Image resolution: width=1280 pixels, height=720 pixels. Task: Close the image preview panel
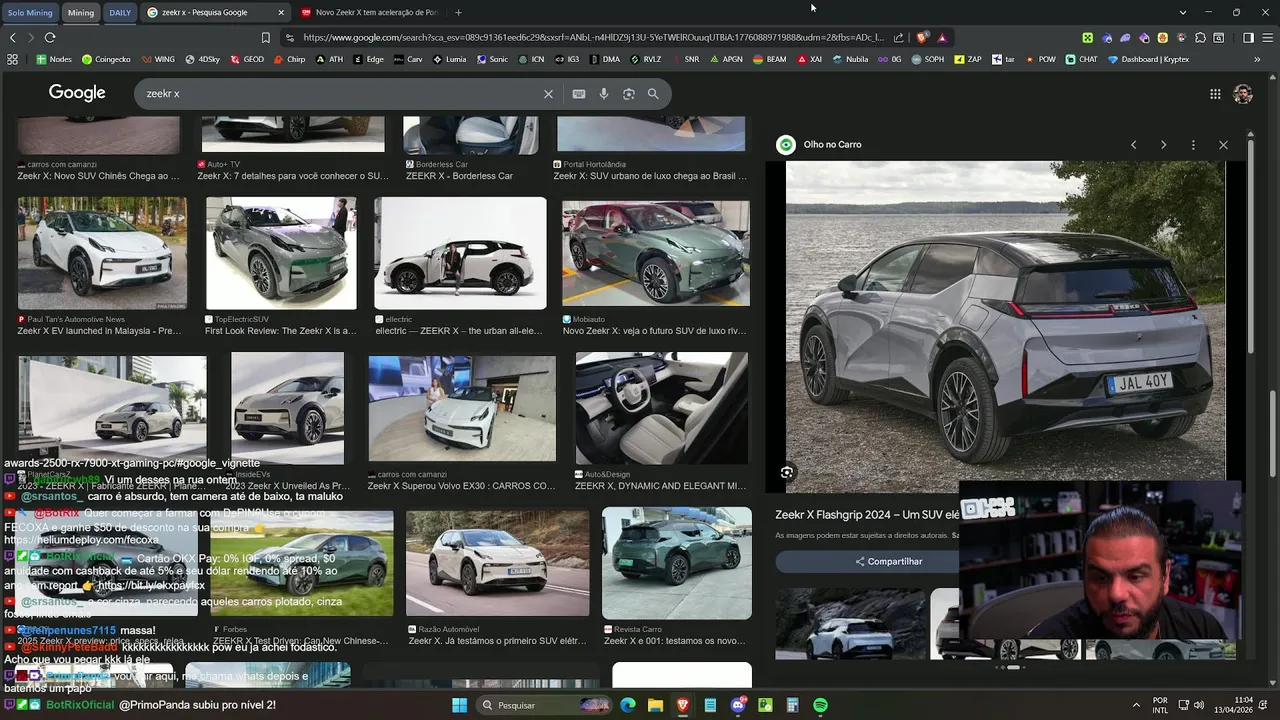(x=1223, y=145)
